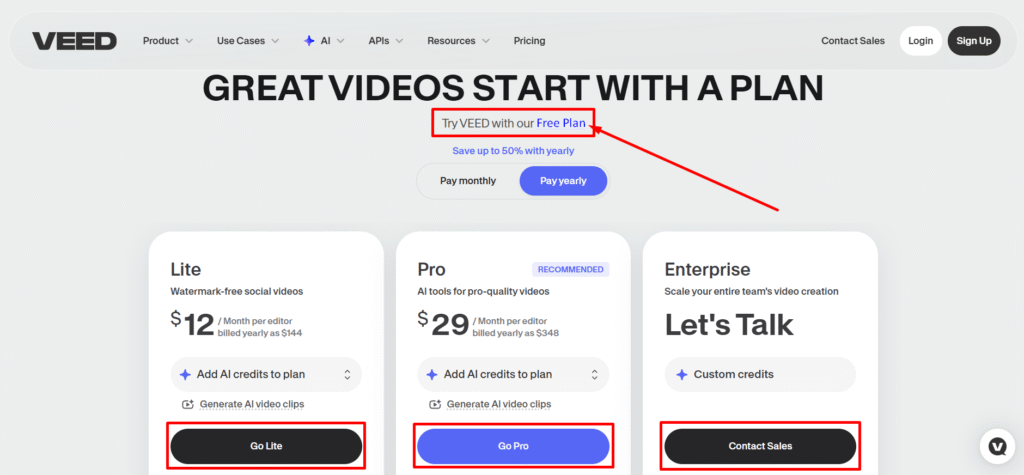Select the Pay yearly billing option
Viewport: 1024px width, 475px height.
click(x=563, y=181)
